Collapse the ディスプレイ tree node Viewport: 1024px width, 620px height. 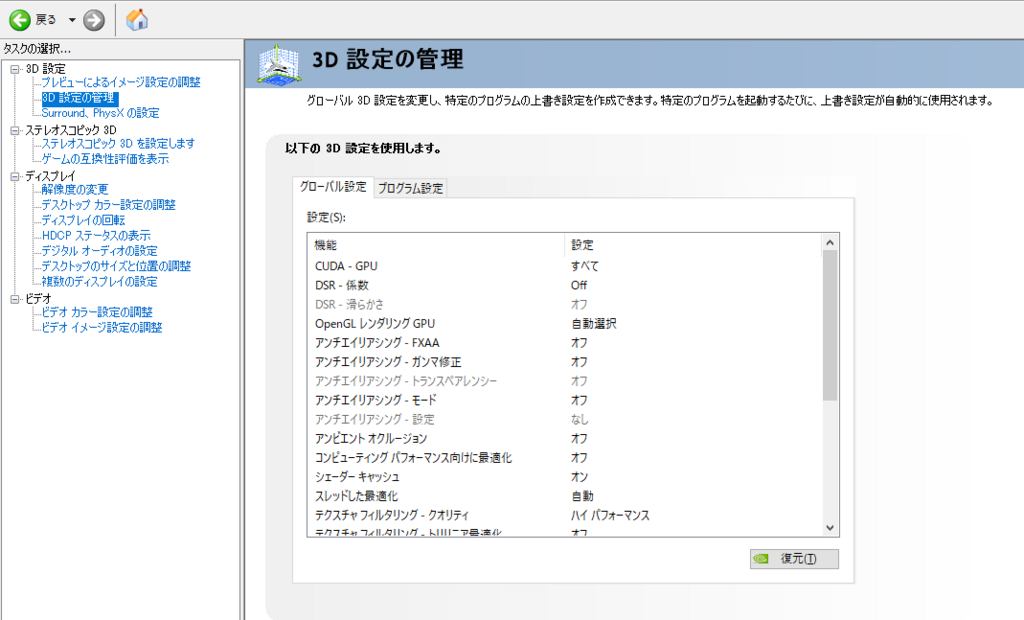click(x=14, y=176)
